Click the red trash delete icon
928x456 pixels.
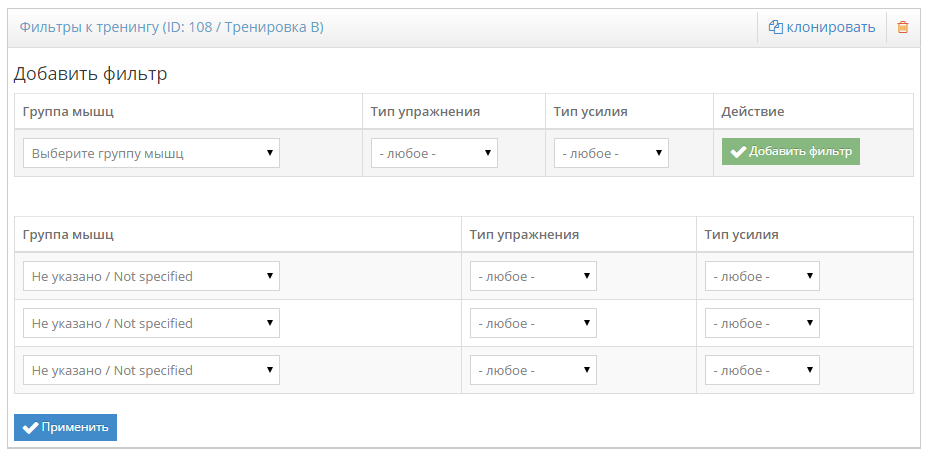click(903, 27)
